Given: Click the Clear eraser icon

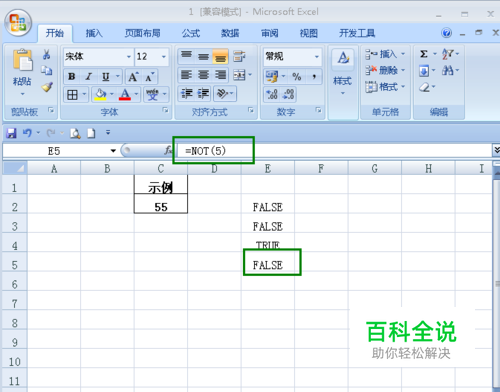Looking at the screenshot, I should pyautogui.click(x=424, y=87).
